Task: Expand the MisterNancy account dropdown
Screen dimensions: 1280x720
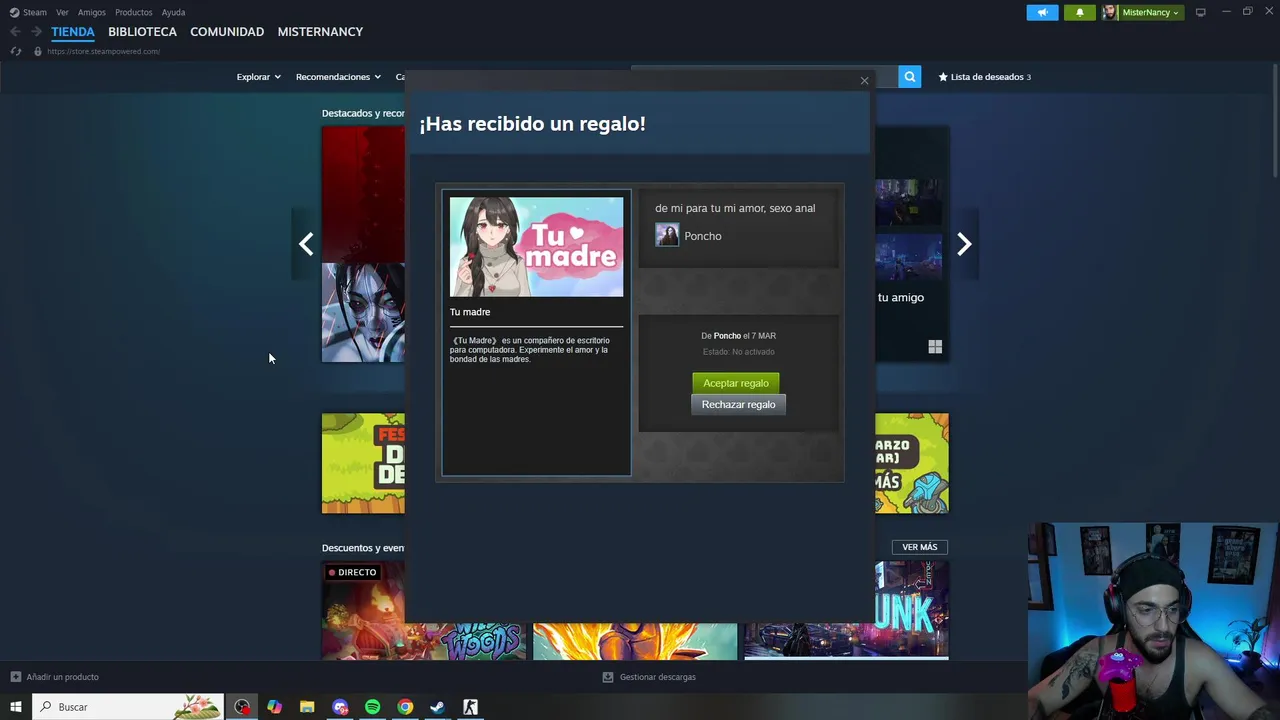Action: tap(1150, 12)
